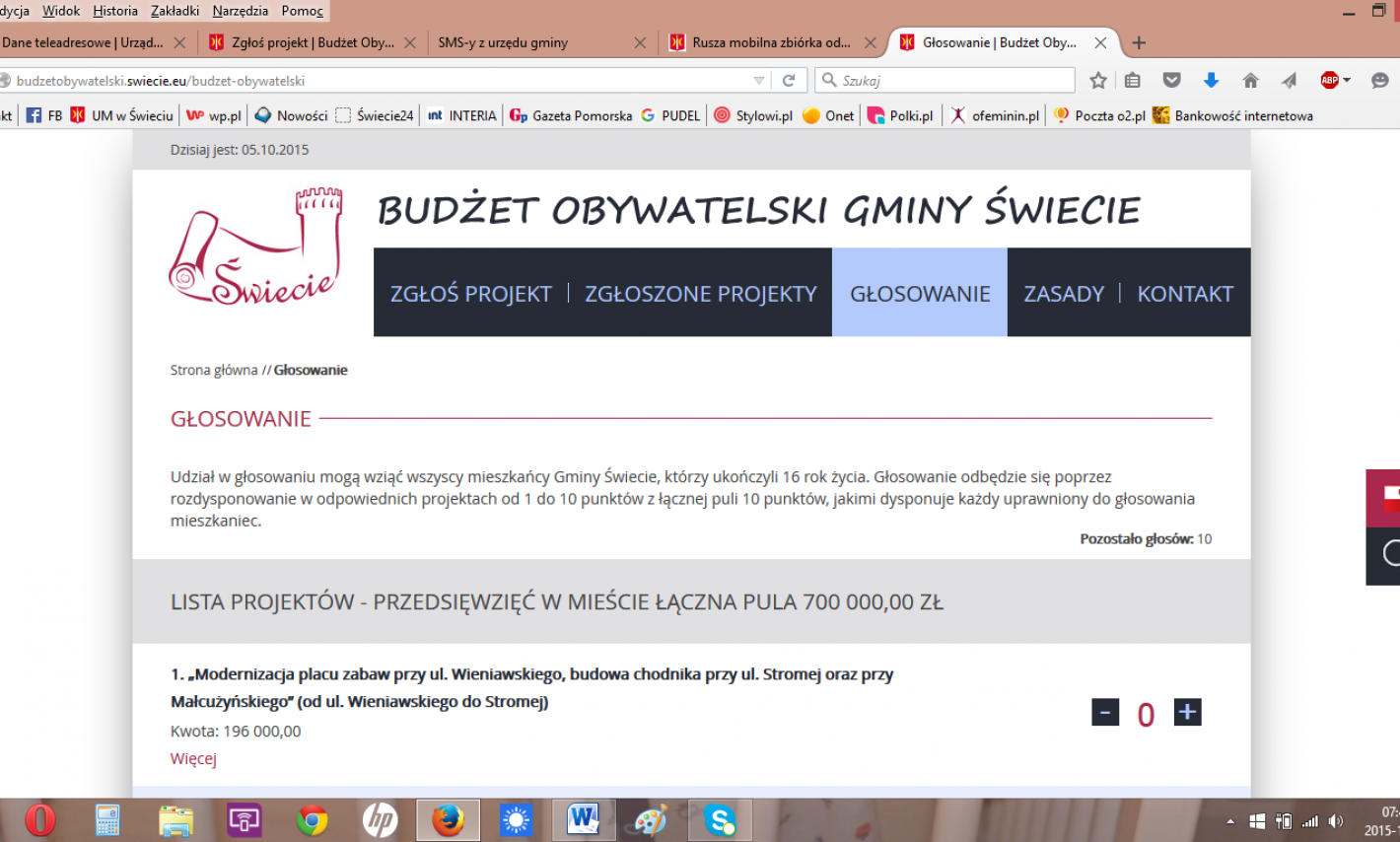The width and height of the screenshot is (1400, 842).
Task: Close the 'Głosowanie | Budżet Oby...' tab
Action: (1100, 42)
